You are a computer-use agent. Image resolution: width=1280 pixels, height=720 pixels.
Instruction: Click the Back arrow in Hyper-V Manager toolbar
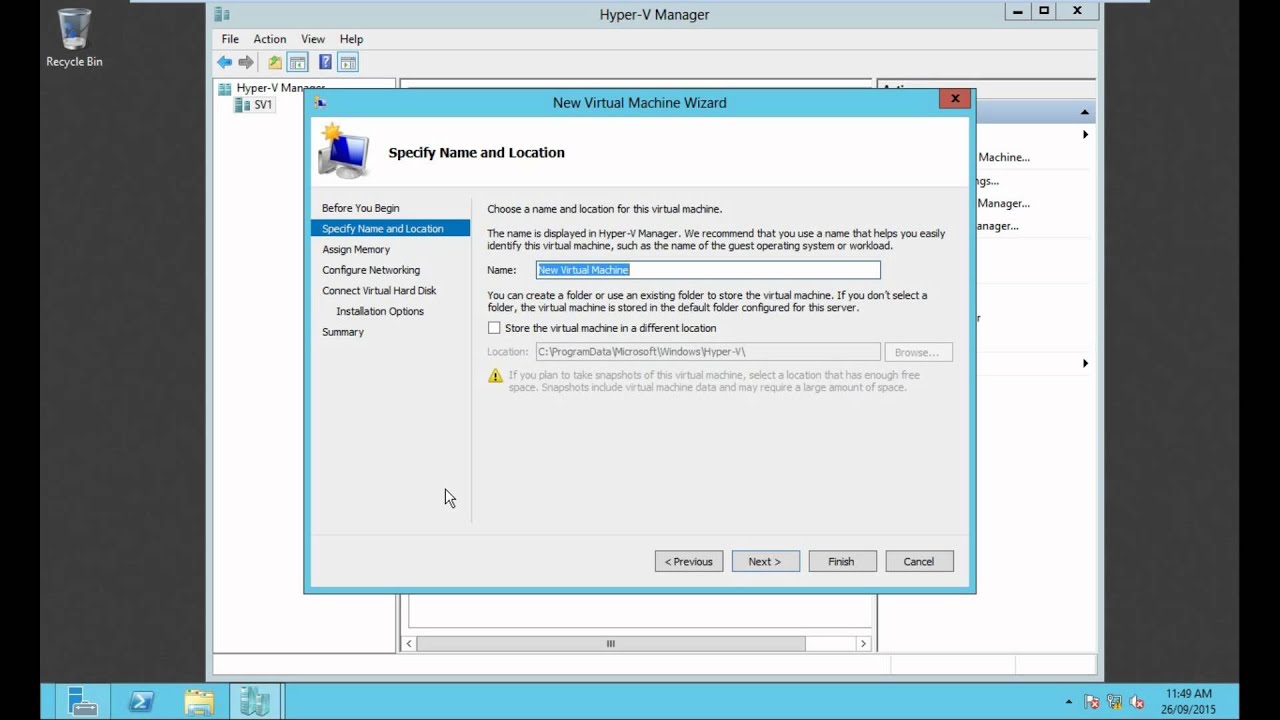pos(225,62)
